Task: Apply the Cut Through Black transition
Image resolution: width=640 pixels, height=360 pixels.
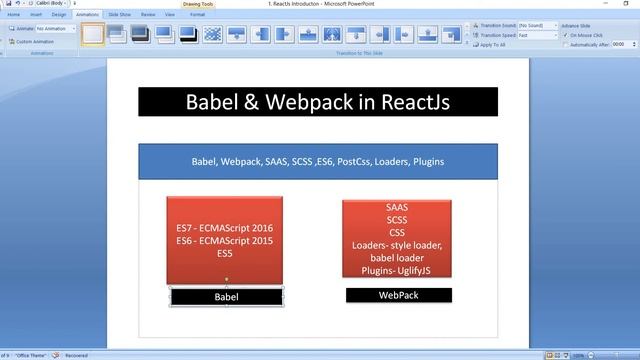Action: (189, 34)
